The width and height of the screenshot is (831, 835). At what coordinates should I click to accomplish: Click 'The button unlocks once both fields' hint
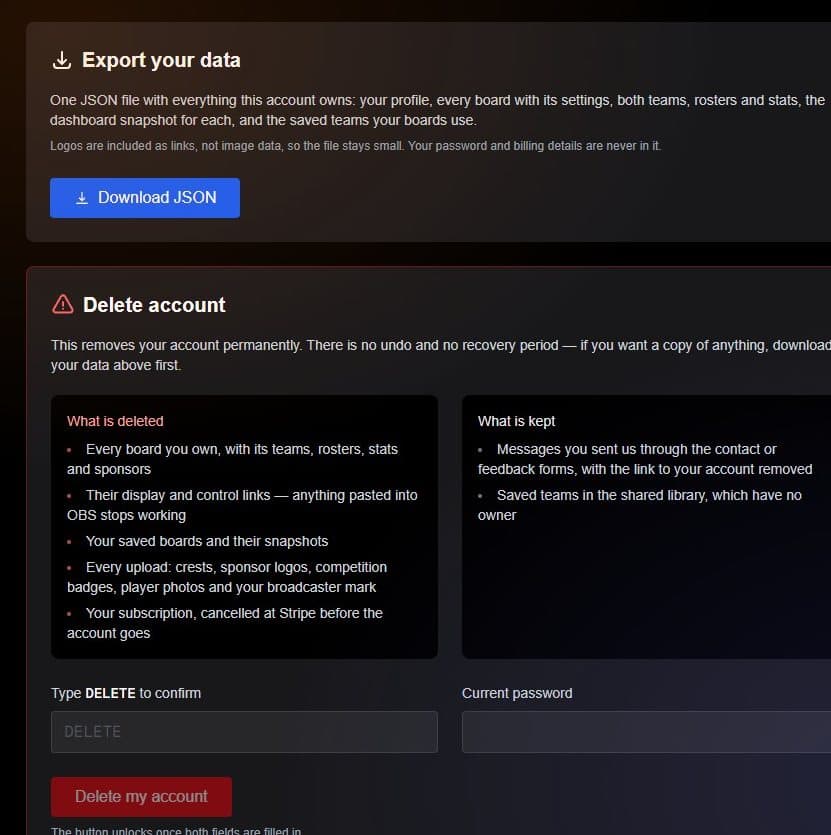click(x=176, y=830)
